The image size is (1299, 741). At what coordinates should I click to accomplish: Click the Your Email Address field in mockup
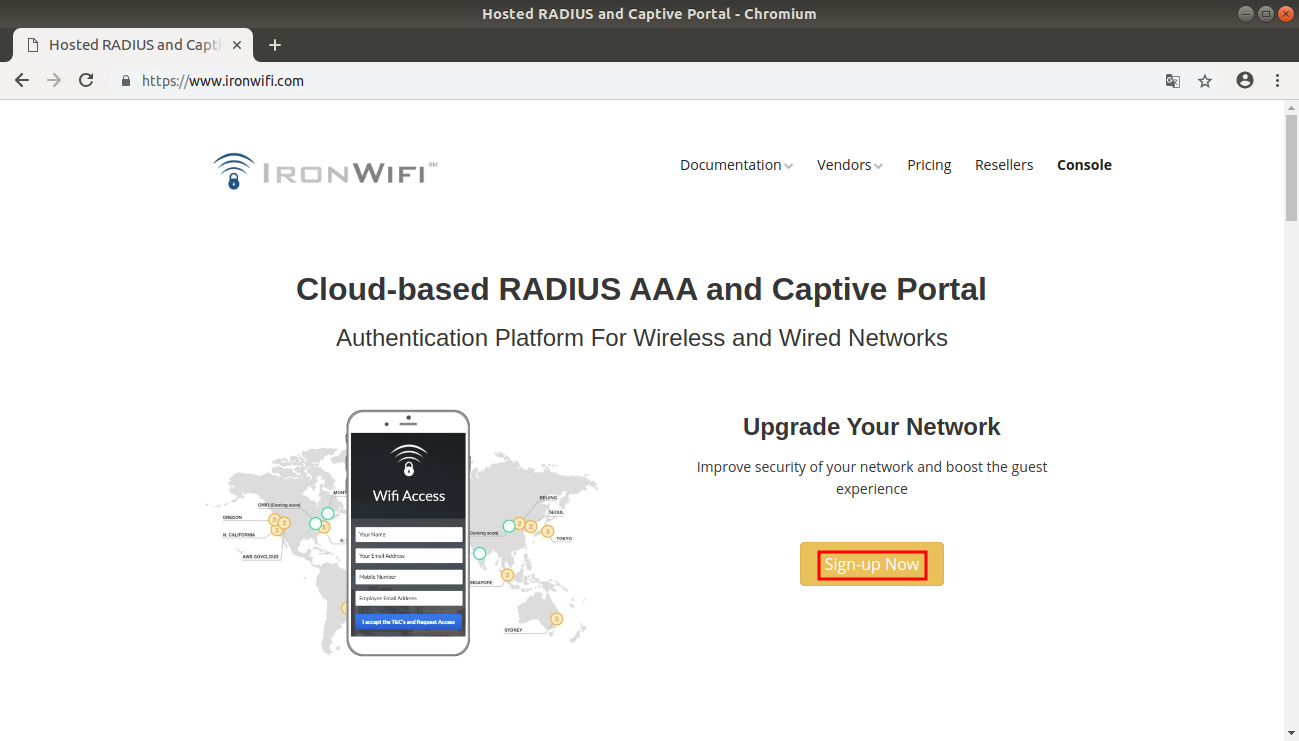409,556
